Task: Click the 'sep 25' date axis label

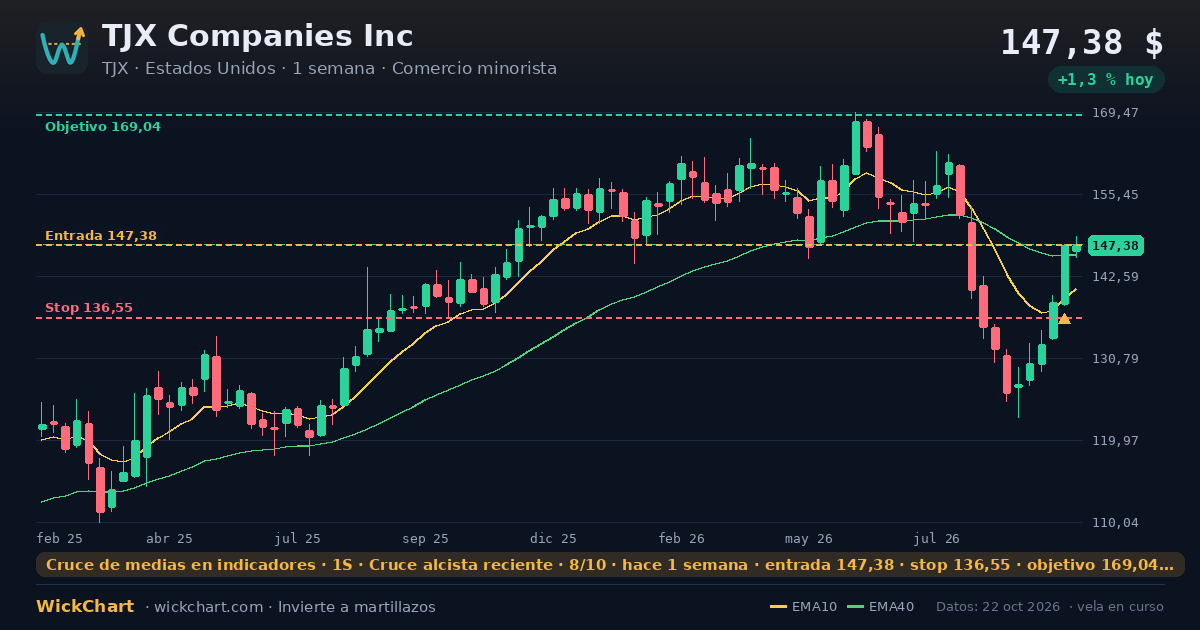Action: point(426,538)
